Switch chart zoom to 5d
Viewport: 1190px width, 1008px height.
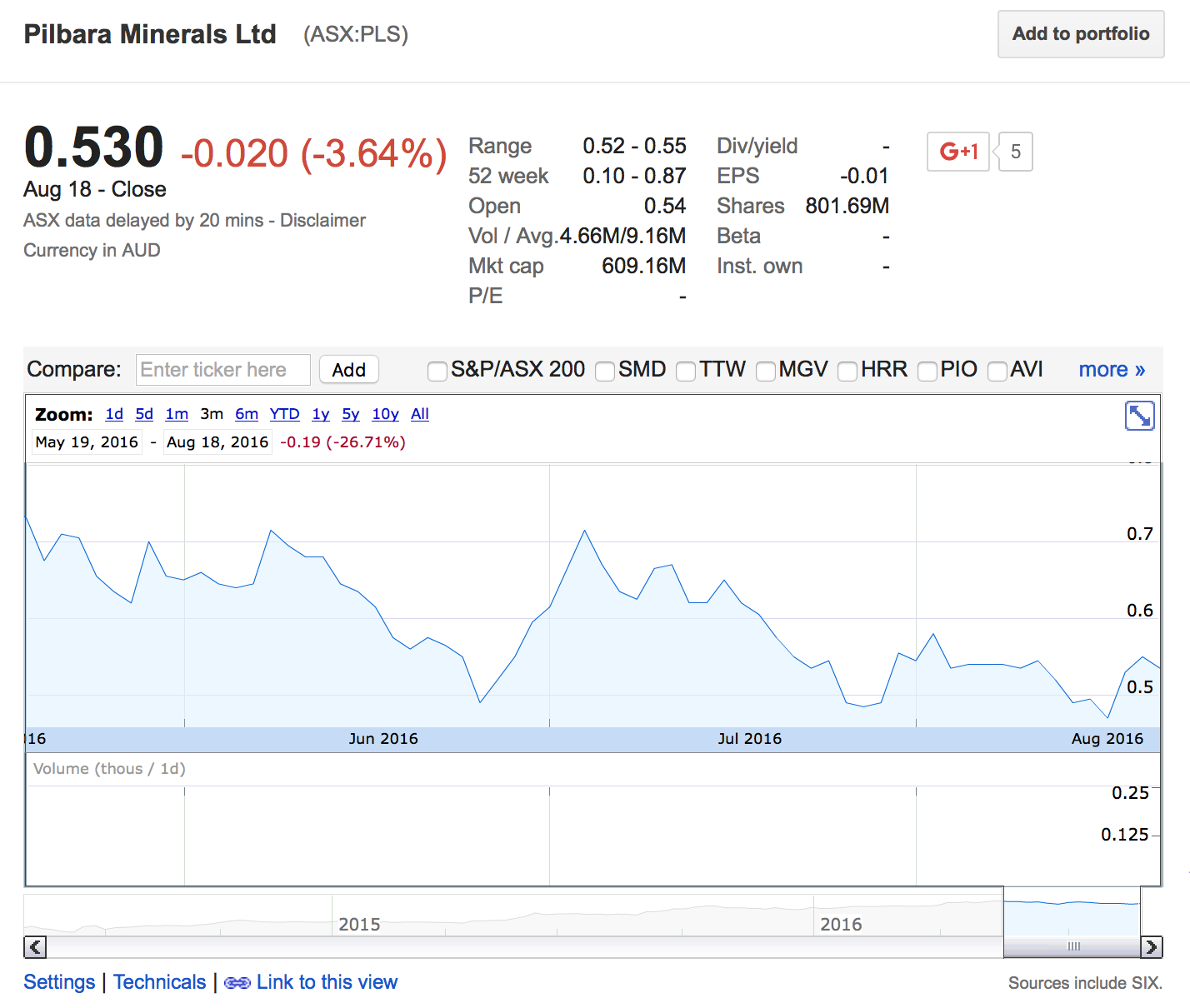(x=144, y=414)
